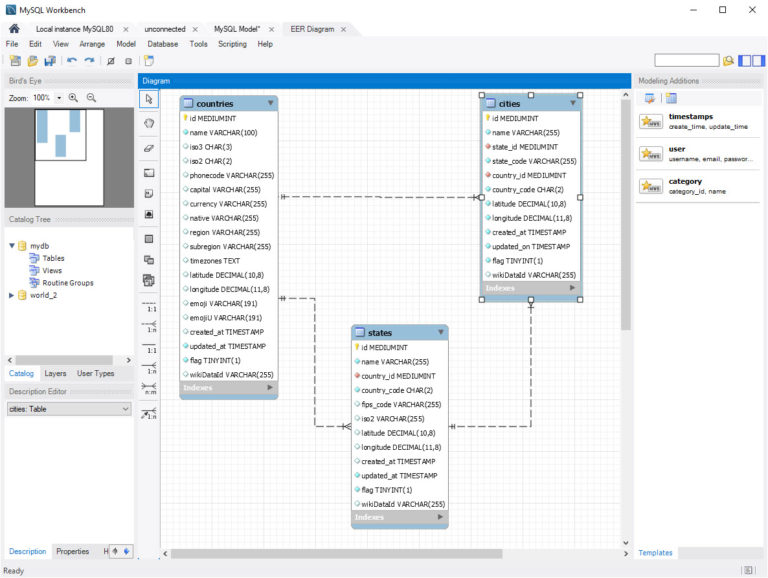Screen dimensions: 768x578
Task: Collapse the mydb schema tree node
Action: point(12,245)
